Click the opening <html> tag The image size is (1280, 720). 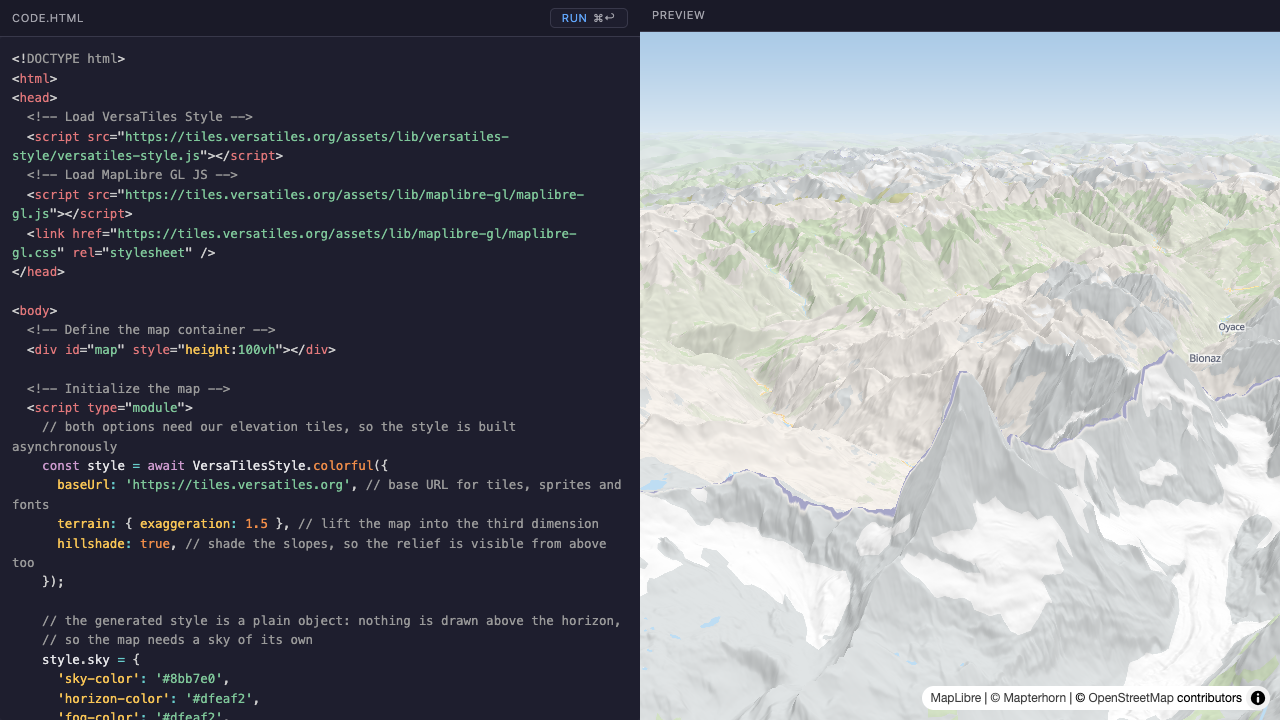click(x=34, y=78)
